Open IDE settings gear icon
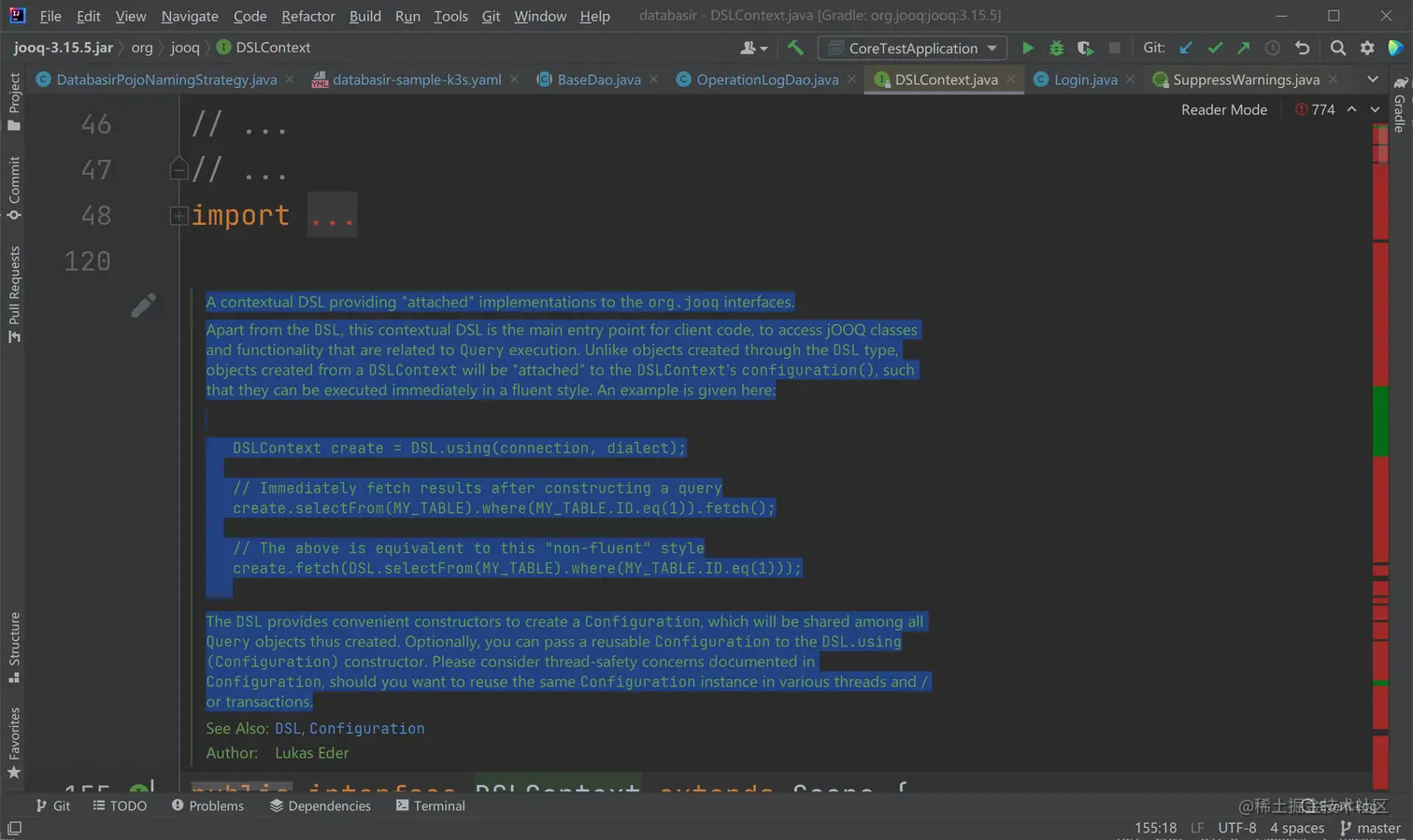The height and width of the screenshot is (840, 1413). [1367, 48]
